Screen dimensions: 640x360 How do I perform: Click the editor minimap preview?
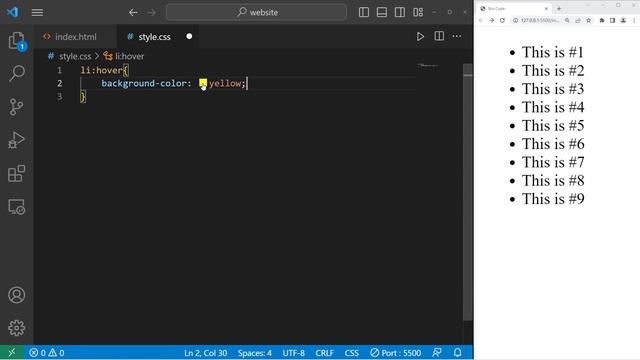429,65
